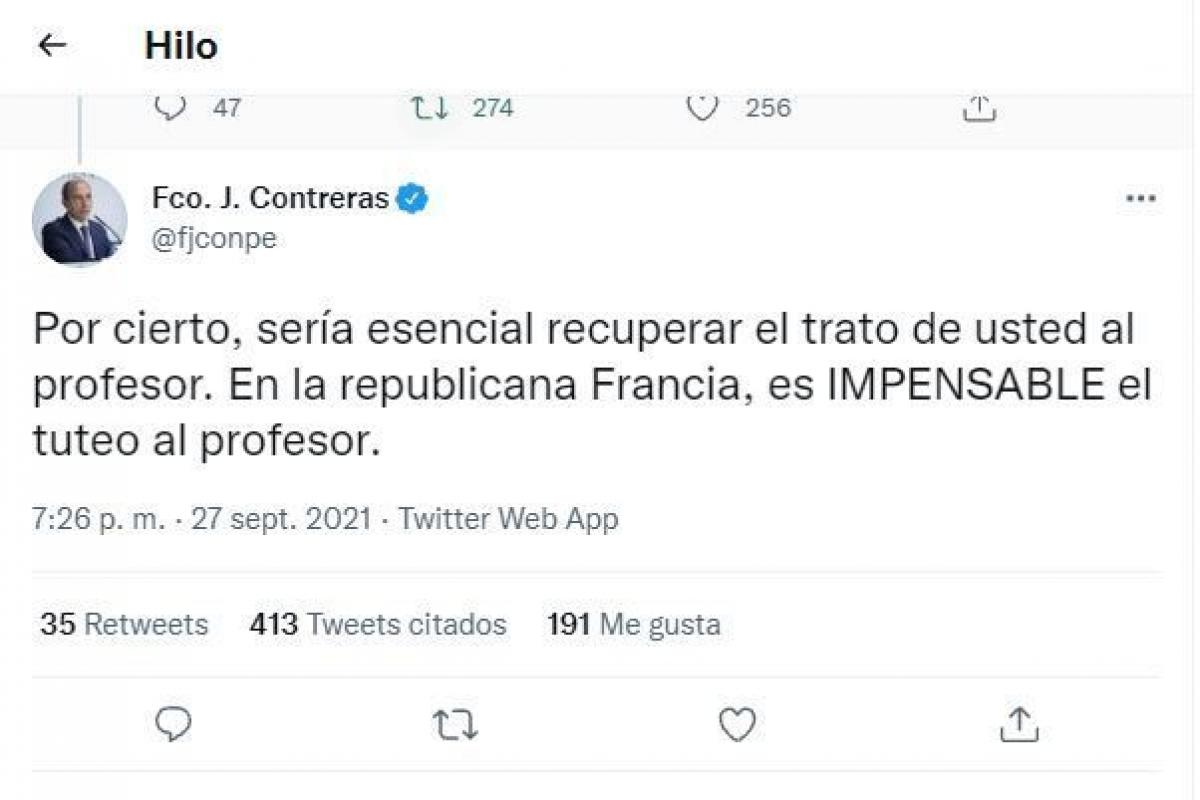The image size is (1200, 800).
Task: View the 413 Tweets citados list
Action: pyautogui.click(x=378, y=625)
